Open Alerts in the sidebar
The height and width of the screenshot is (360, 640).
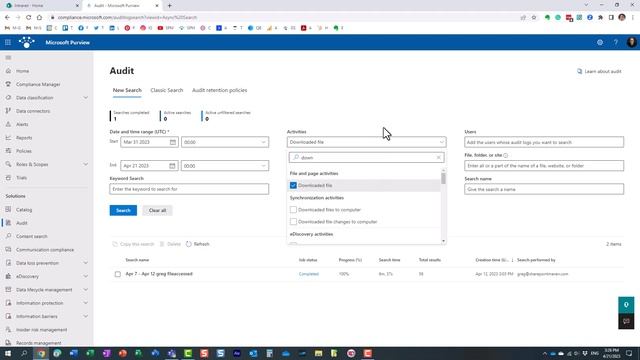coord(22,124)
